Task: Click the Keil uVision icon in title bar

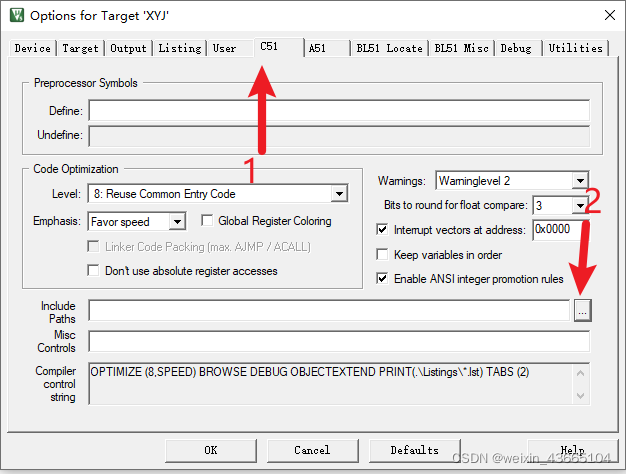Action: (x=17, y=15)
